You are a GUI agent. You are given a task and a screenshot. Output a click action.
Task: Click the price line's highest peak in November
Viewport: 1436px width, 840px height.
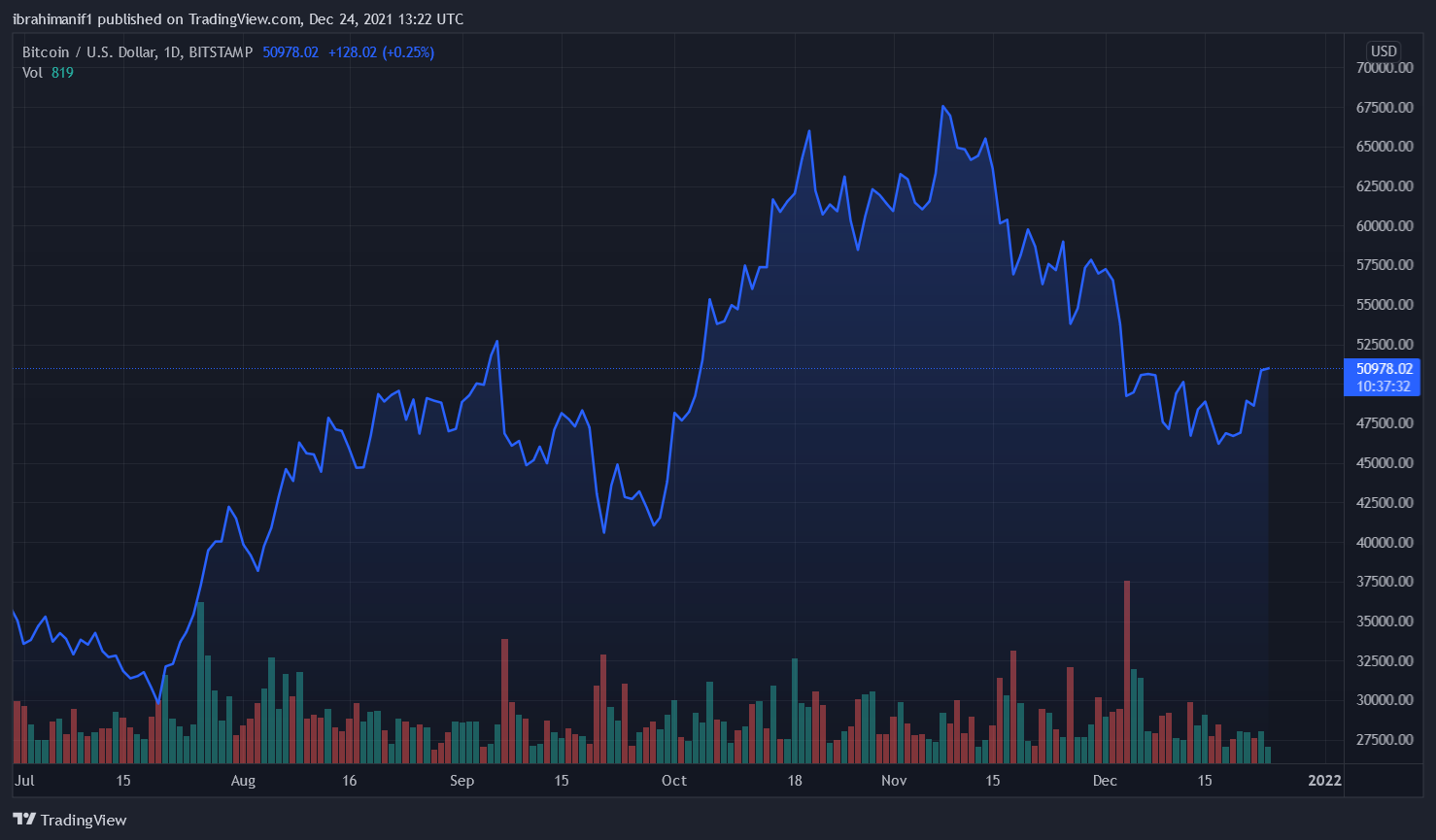(942, 107)
